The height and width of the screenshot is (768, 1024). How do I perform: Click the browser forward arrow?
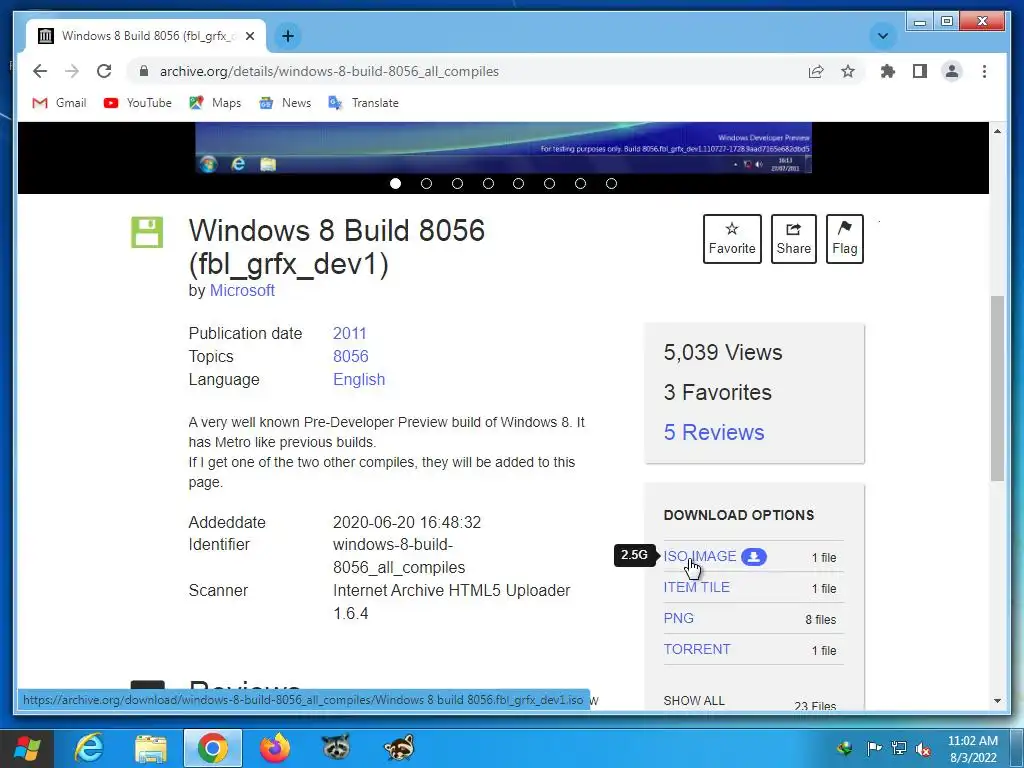(72, 71)
